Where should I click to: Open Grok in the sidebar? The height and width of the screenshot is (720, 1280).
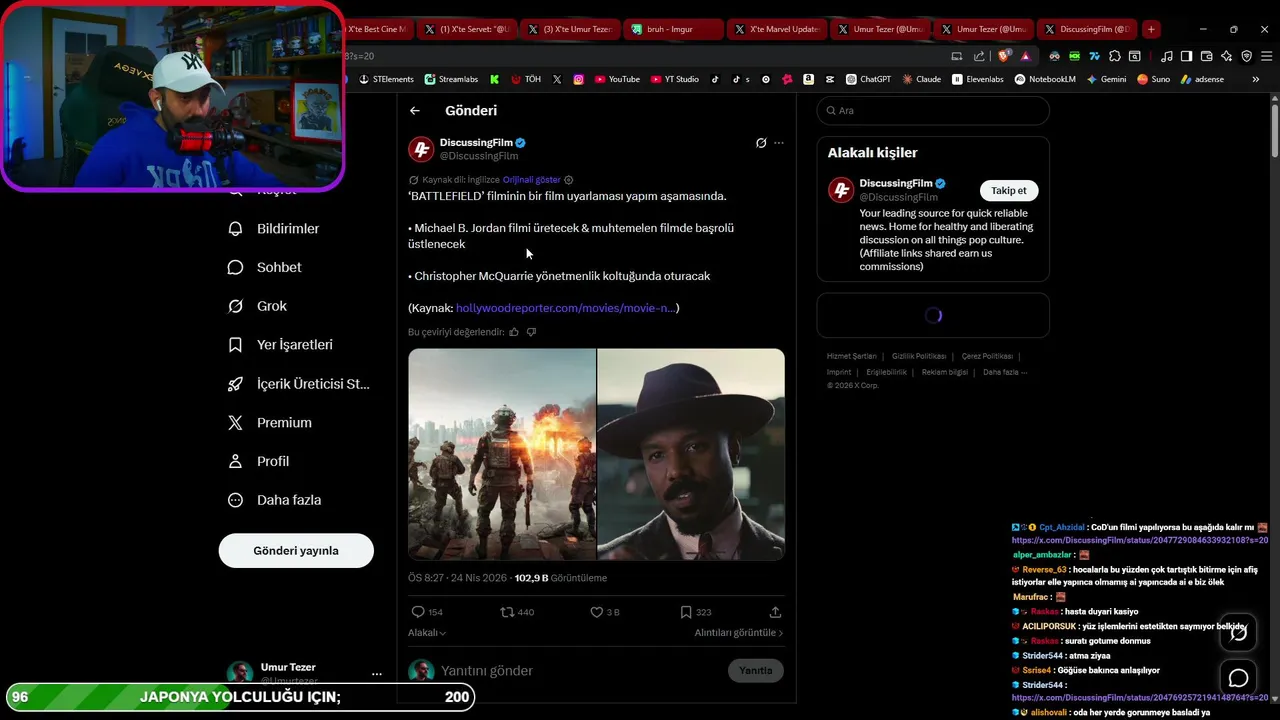(x=258, y=306)
